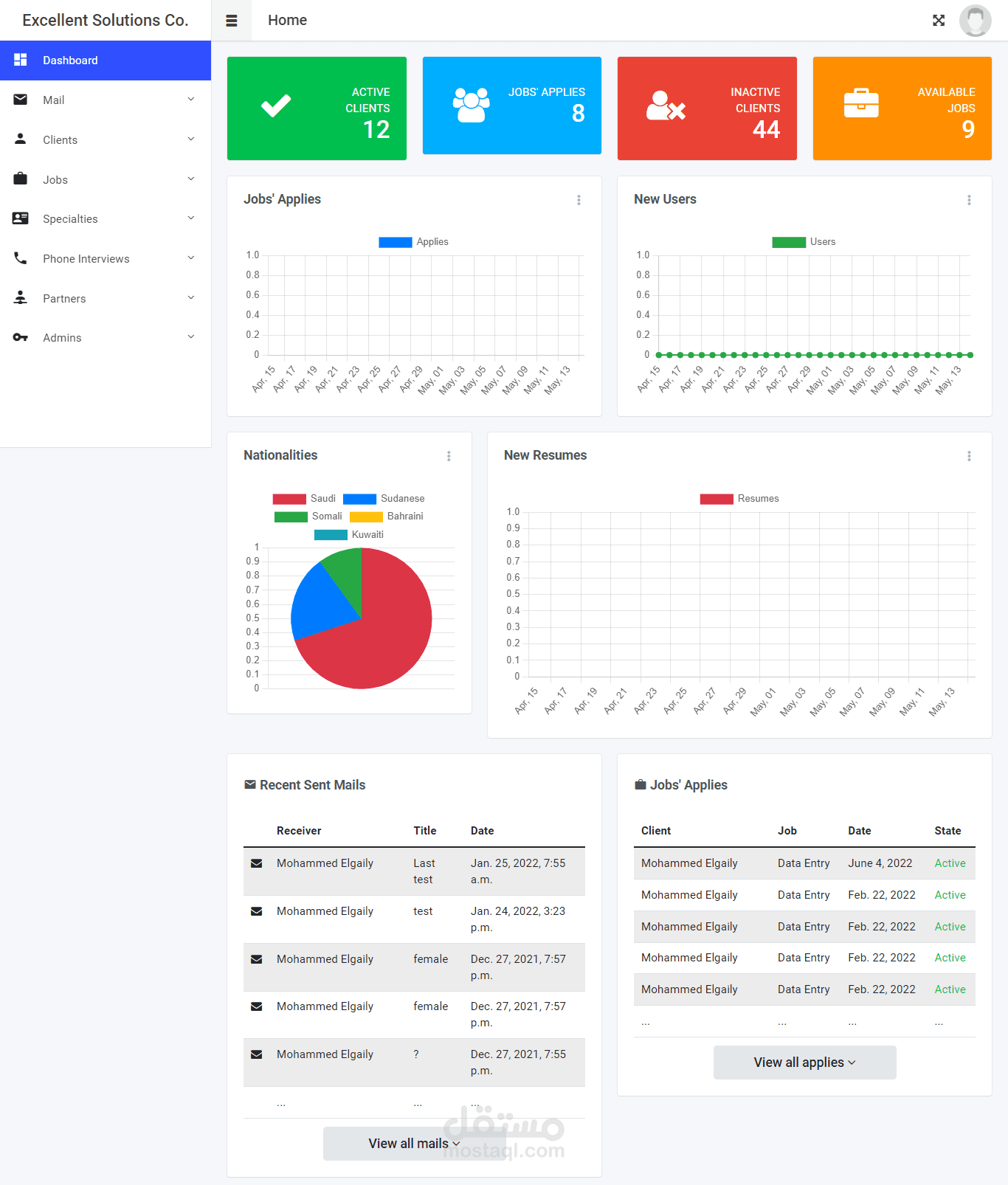Click the Active Clients checkmark icon
The height and width of the screenshot is (1185, 1008).
tap(276, 106)
